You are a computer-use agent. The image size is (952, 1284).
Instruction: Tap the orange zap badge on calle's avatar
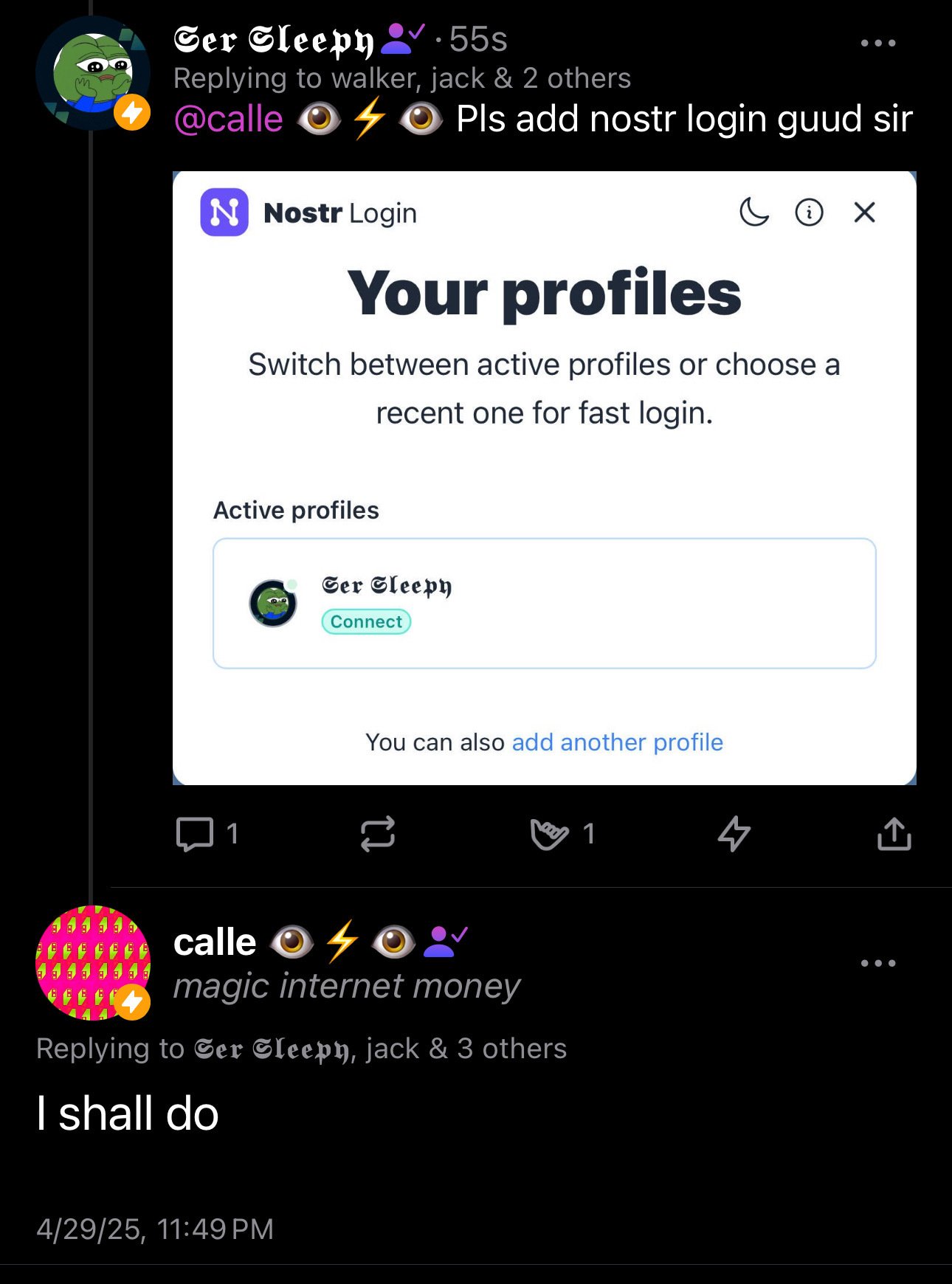132,1002
